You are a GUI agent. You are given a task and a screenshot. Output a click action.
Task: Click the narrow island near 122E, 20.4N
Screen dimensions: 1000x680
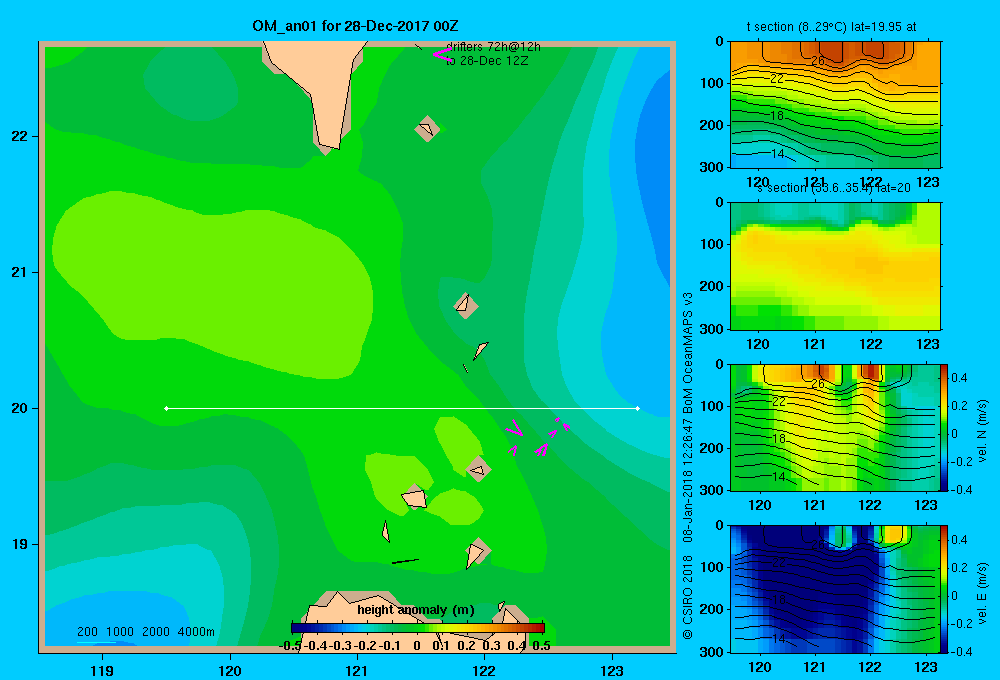click(x=480, y=350)
